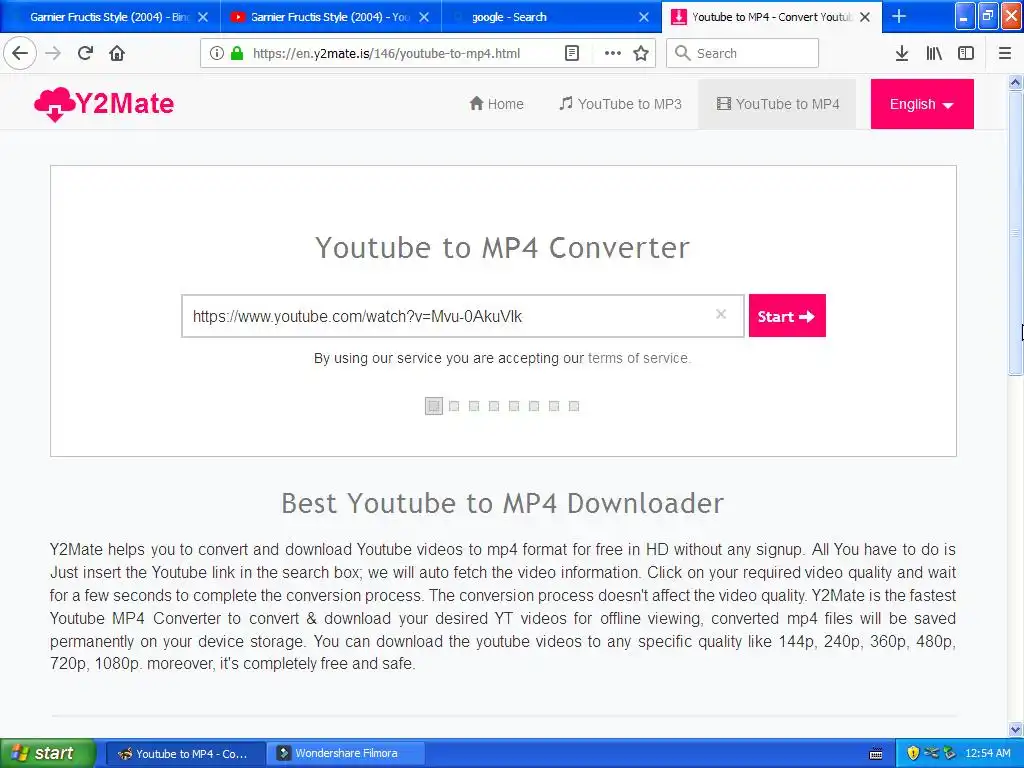Show the sidebar via toolbar icon

pos(966,54)
